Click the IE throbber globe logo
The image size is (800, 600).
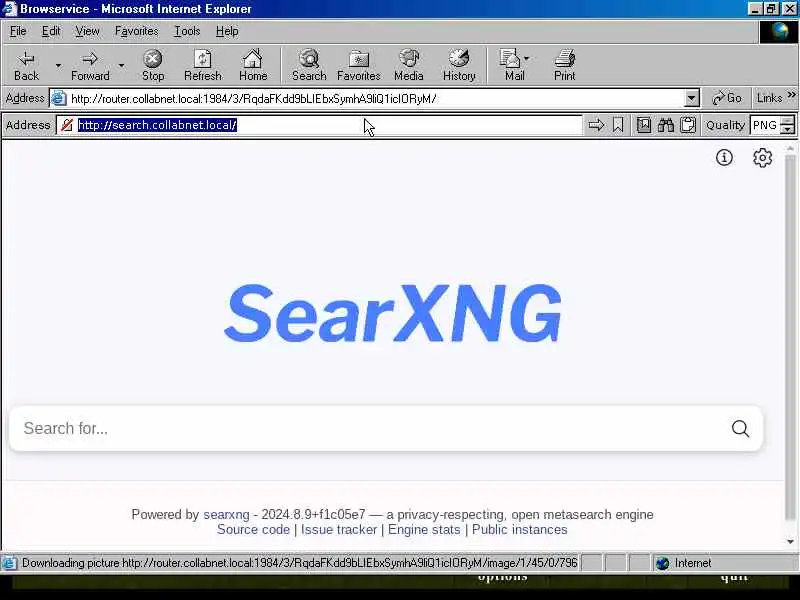pos(779,32)
